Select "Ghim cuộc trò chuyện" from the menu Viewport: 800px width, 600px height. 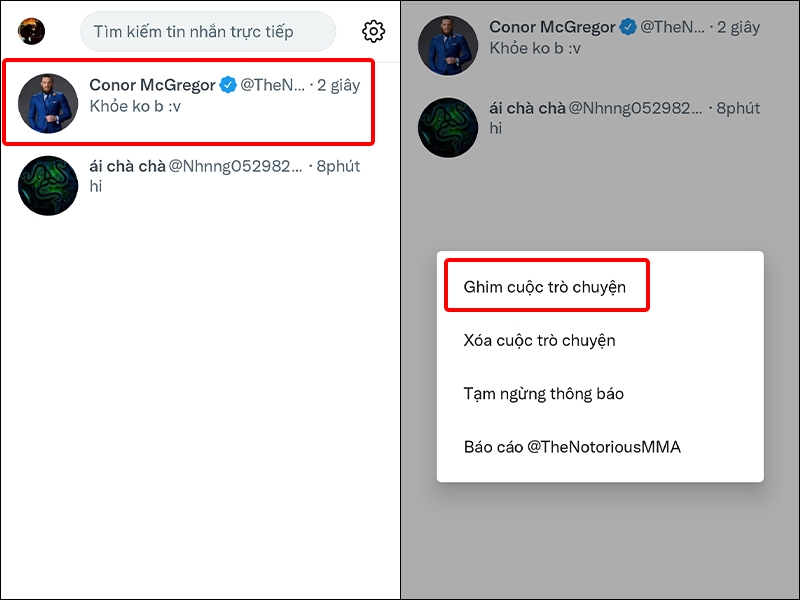tap(546, 285)
